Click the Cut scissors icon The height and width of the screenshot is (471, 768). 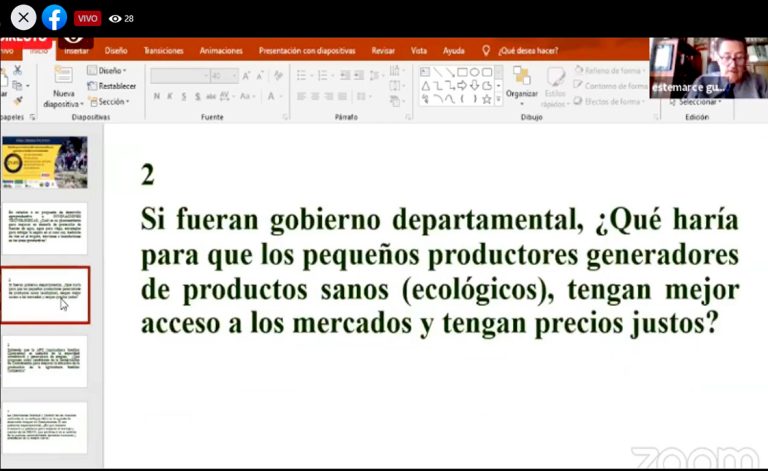point(18,70)
